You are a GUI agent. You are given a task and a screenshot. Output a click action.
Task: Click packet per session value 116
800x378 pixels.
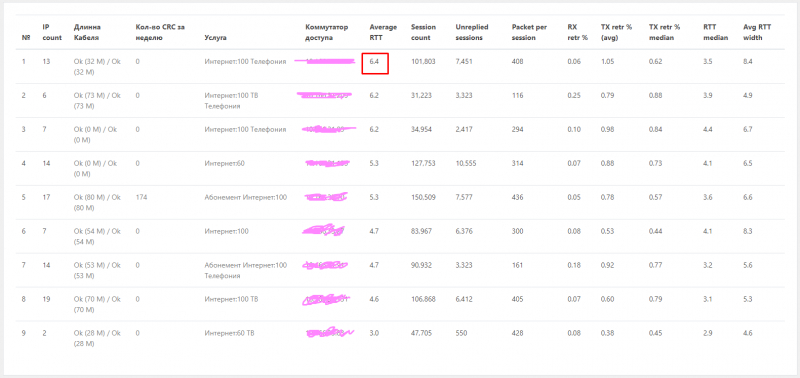[516, 95]
